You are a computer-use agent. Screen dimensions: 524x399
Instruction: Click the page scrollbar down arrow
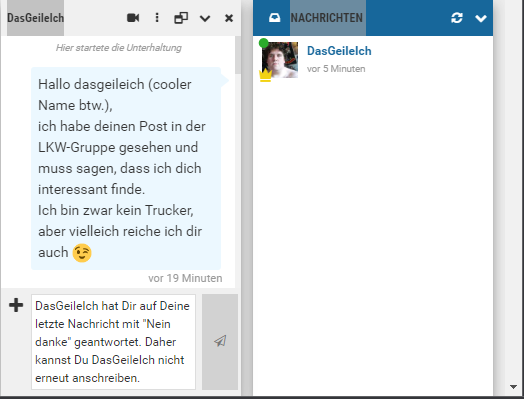(x=514, y=387)
